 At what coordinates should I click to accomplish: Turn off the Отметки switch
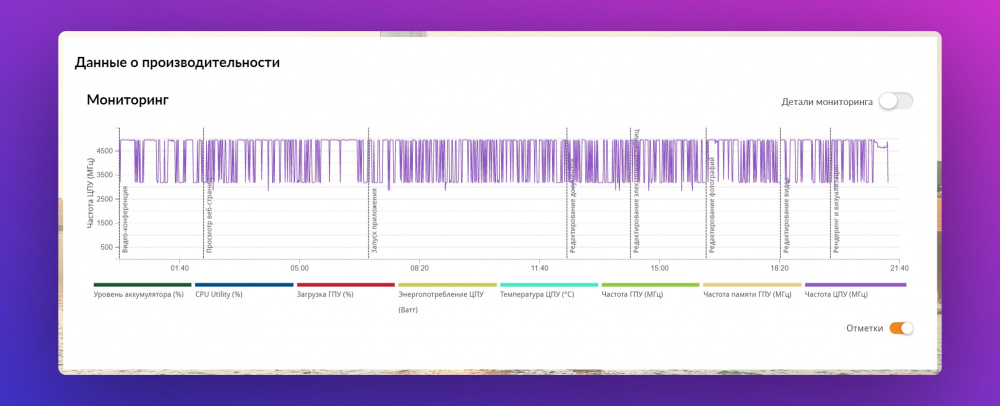click(x=901, y=328)
